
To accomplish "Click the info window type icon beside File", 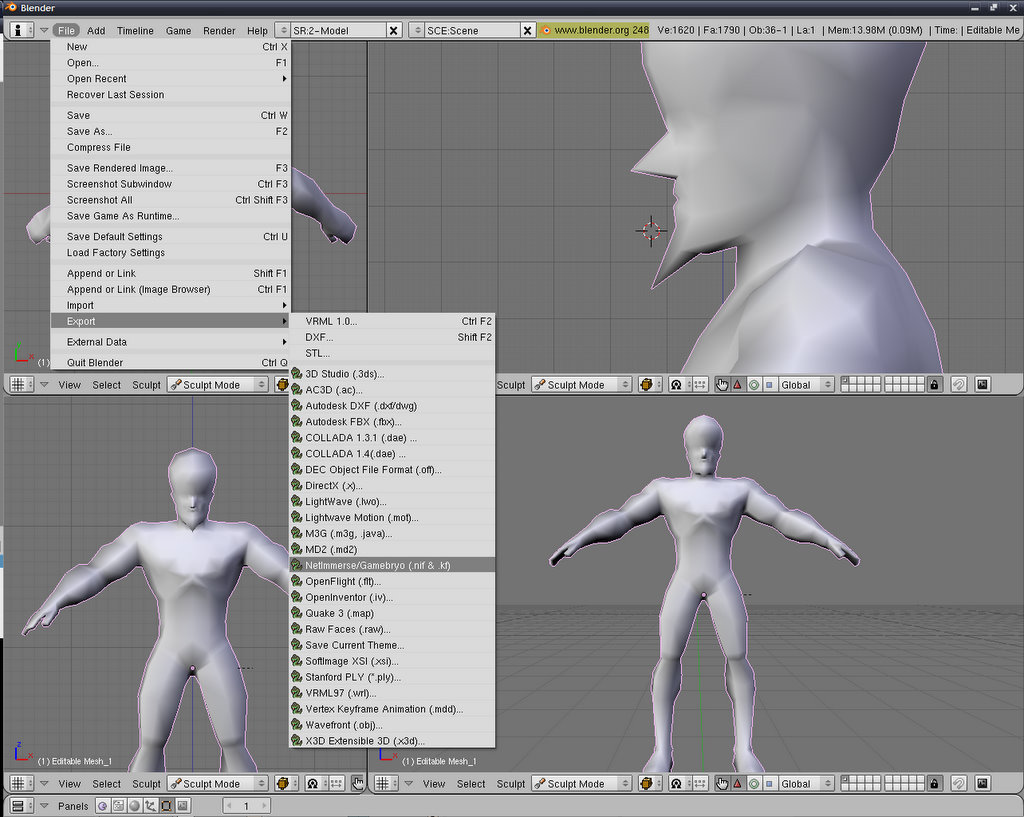I will (x=21, y=30).
